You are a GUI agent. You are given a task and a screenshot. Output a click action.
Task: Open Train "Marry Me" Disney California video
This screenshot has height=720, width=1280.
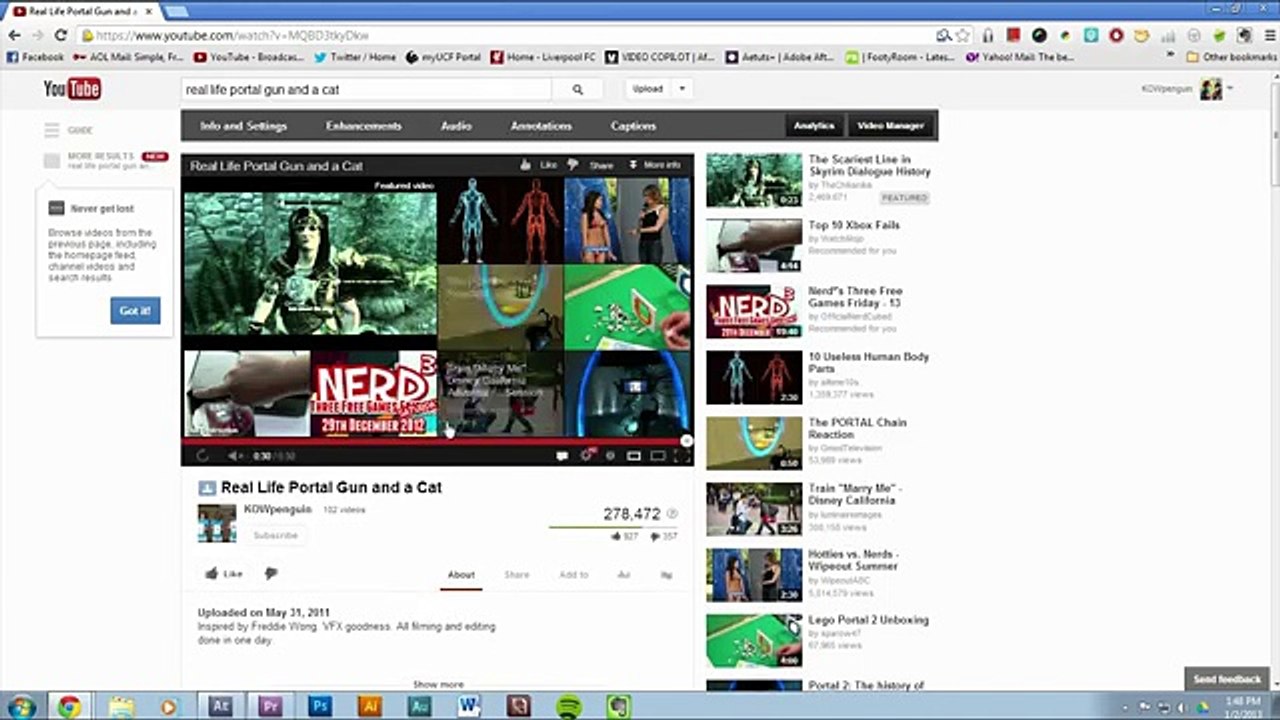[855, 494]
